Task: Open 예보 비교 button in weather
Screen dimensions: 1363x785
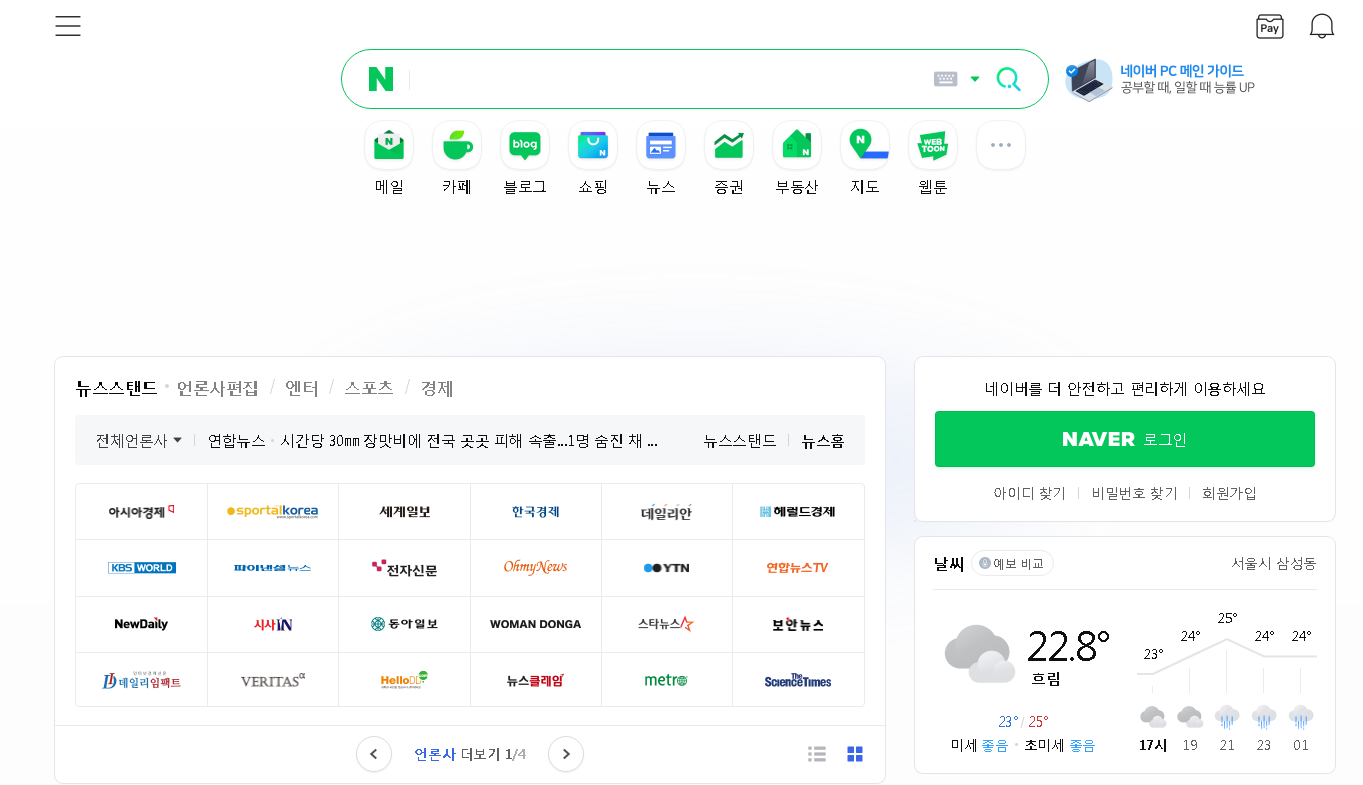Action: (x=1012, y=564)
